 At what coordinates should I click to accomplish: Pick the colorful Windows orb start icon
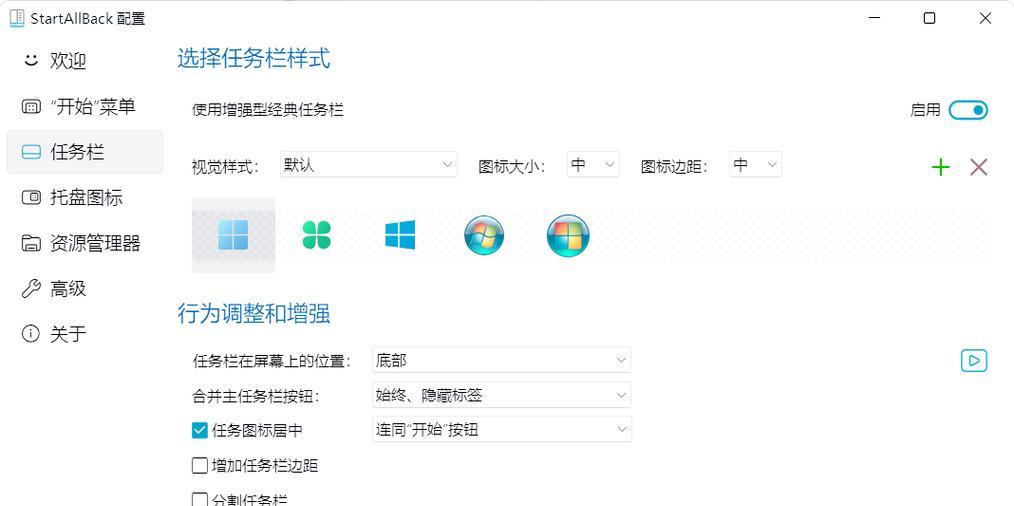pos(568,236)
